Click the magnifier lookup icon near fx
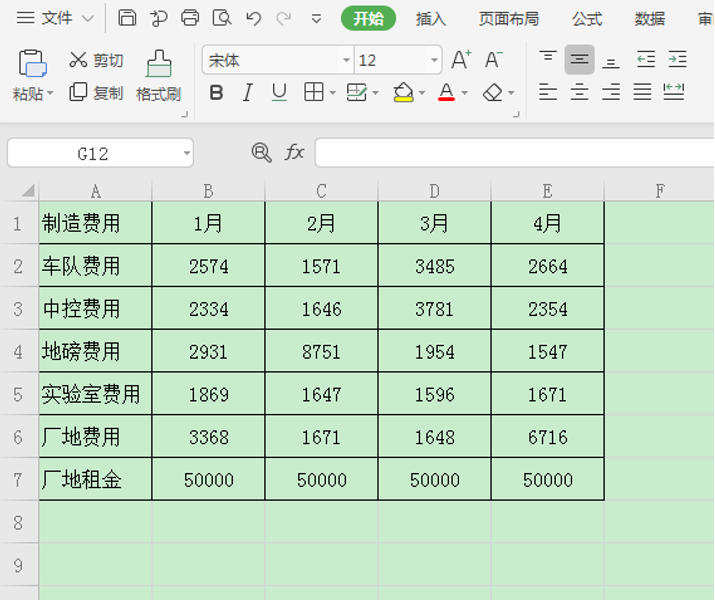The height and width of the screenshot is (600, 715). (261, 152)
